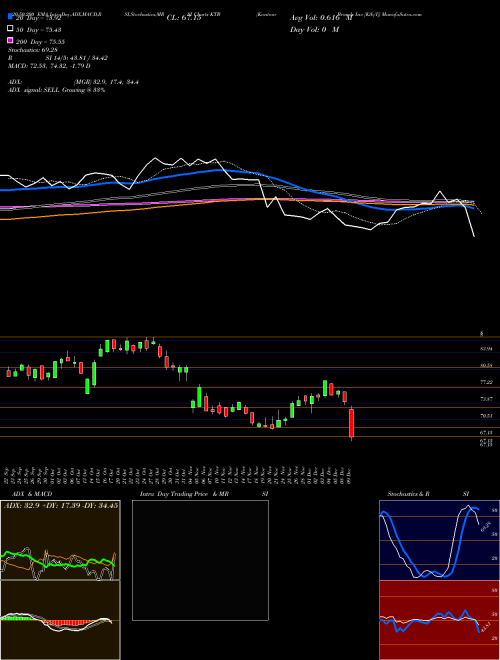This screenshot has width=500, height=660.
Task: Click the 77.22 price axis label
Action: point(486,382)
